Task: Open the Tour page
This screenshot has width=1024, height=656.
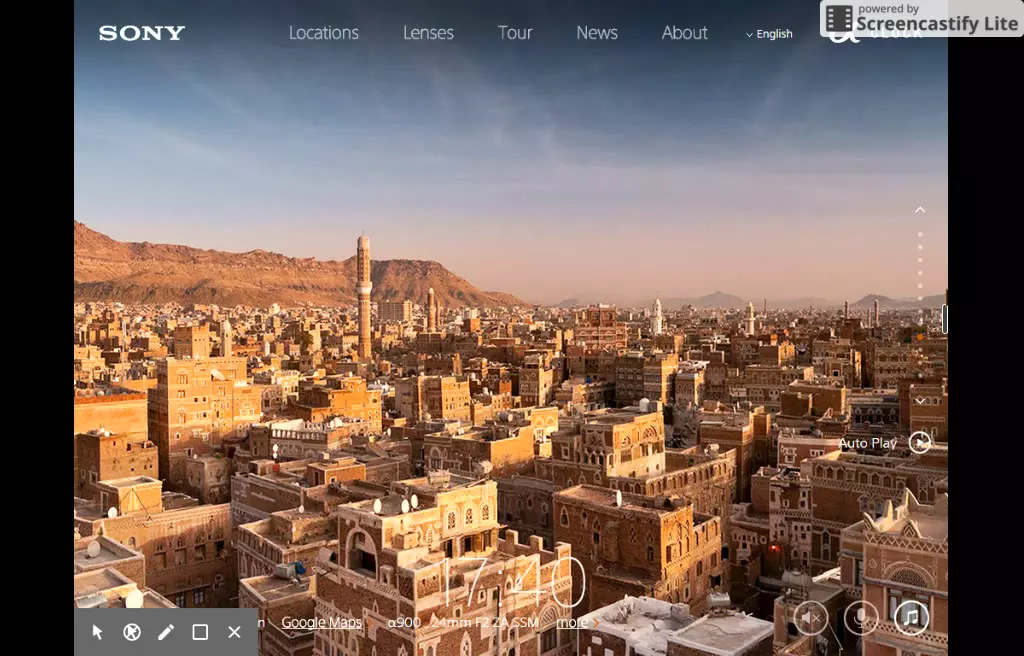Action: point(515,33)
